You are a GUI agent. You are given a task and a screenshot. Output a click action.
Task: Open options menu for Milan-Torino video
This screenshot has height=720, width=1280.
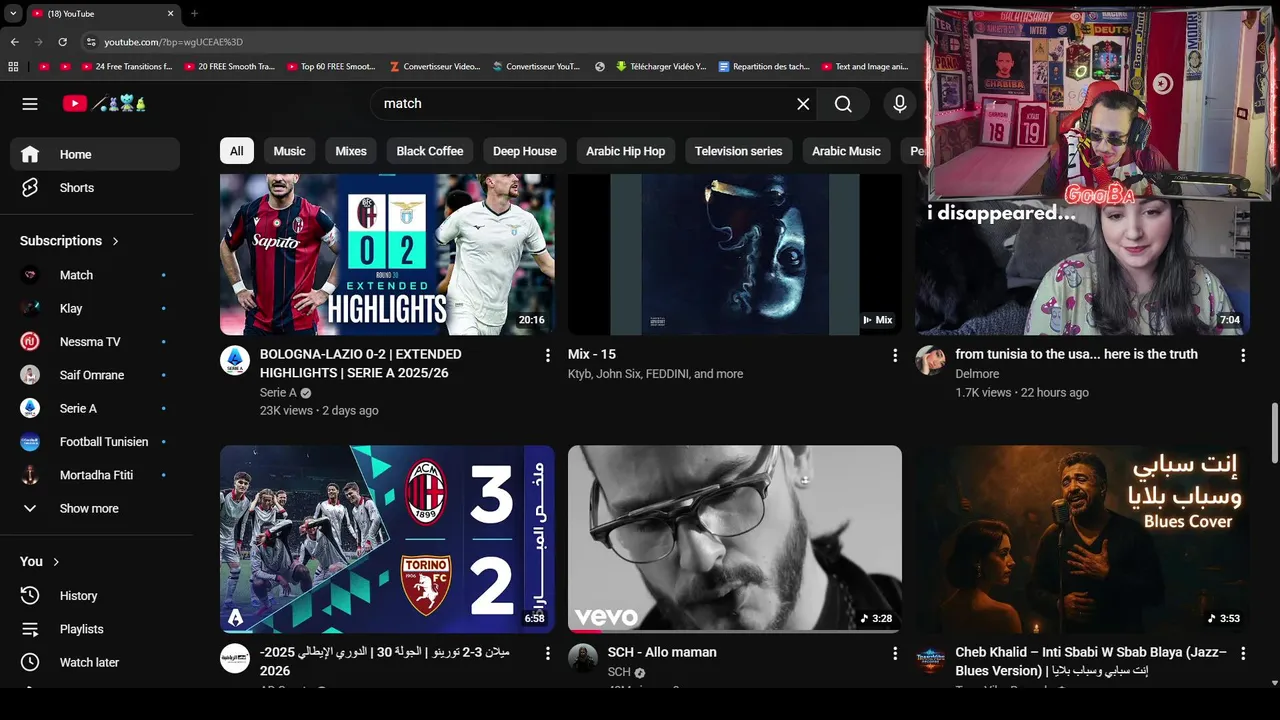pyautogui.click(x=547, y=653)
